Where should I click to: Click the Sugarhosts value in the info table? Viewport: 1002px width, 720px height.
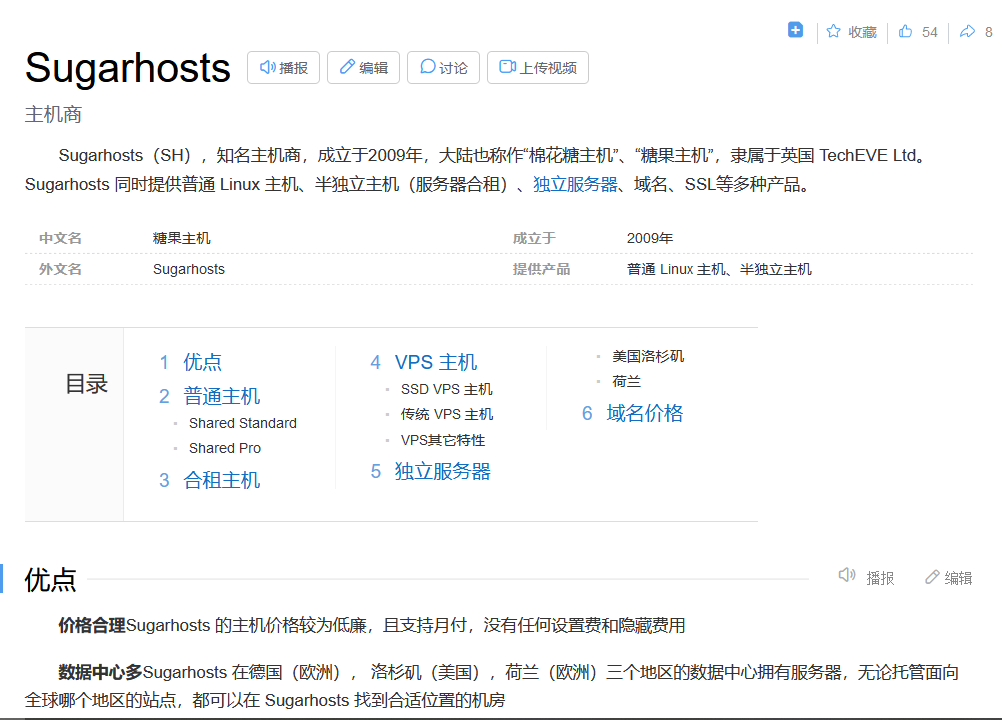(x=189, y=269)
